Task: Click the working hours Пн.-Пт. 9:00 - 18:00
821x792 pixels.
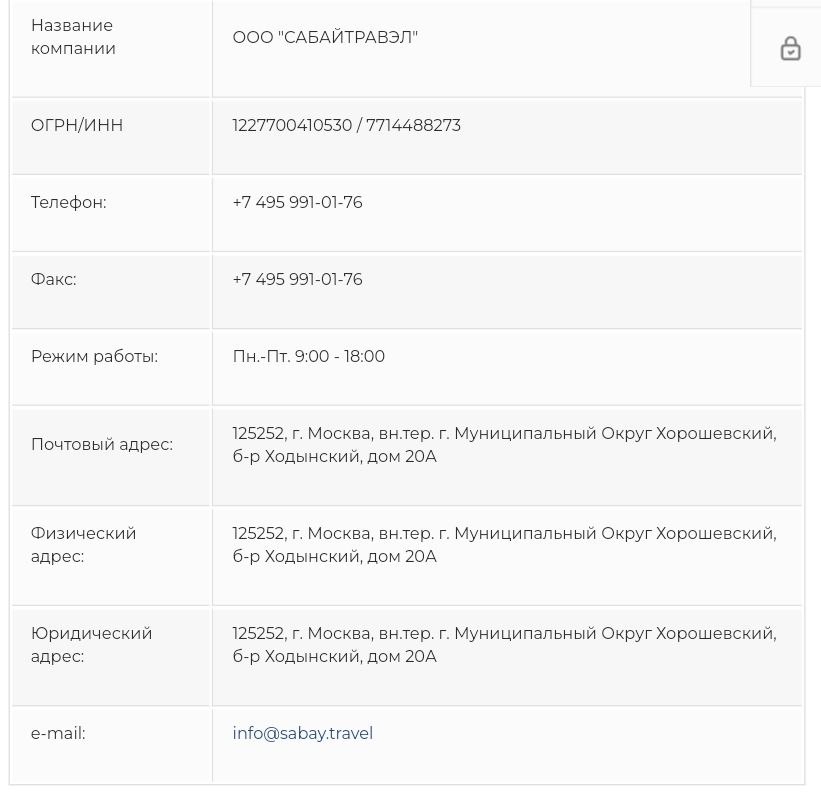Action: point(308,356)
